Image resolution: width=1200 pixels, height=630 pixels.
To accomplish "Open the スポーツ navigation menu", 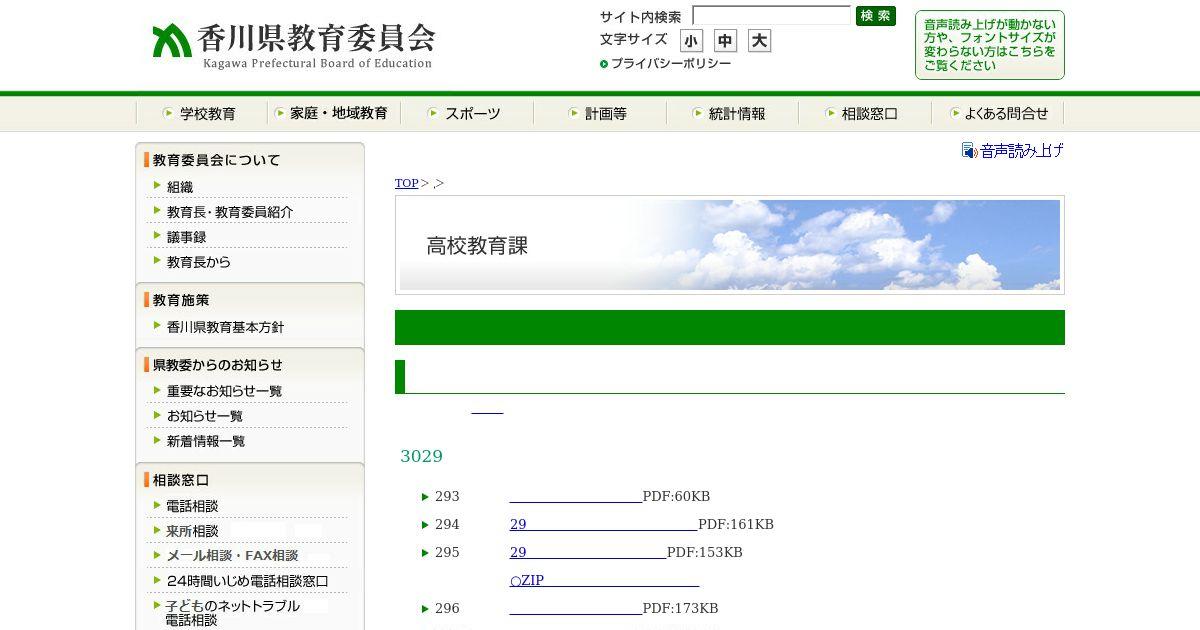I will coord(467,114).
